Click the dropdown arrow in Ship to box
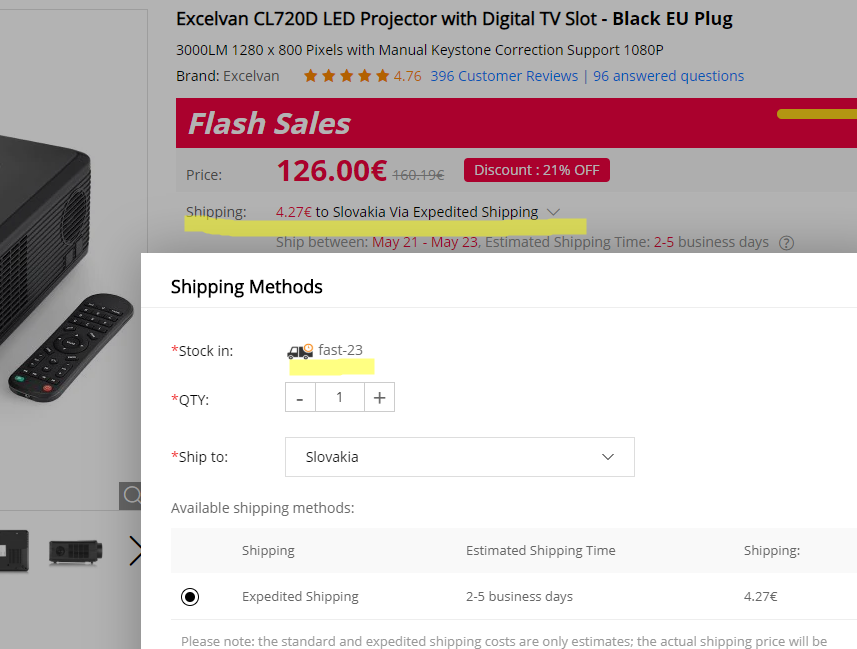Viewport: 857px width, 649px height. 608,457
